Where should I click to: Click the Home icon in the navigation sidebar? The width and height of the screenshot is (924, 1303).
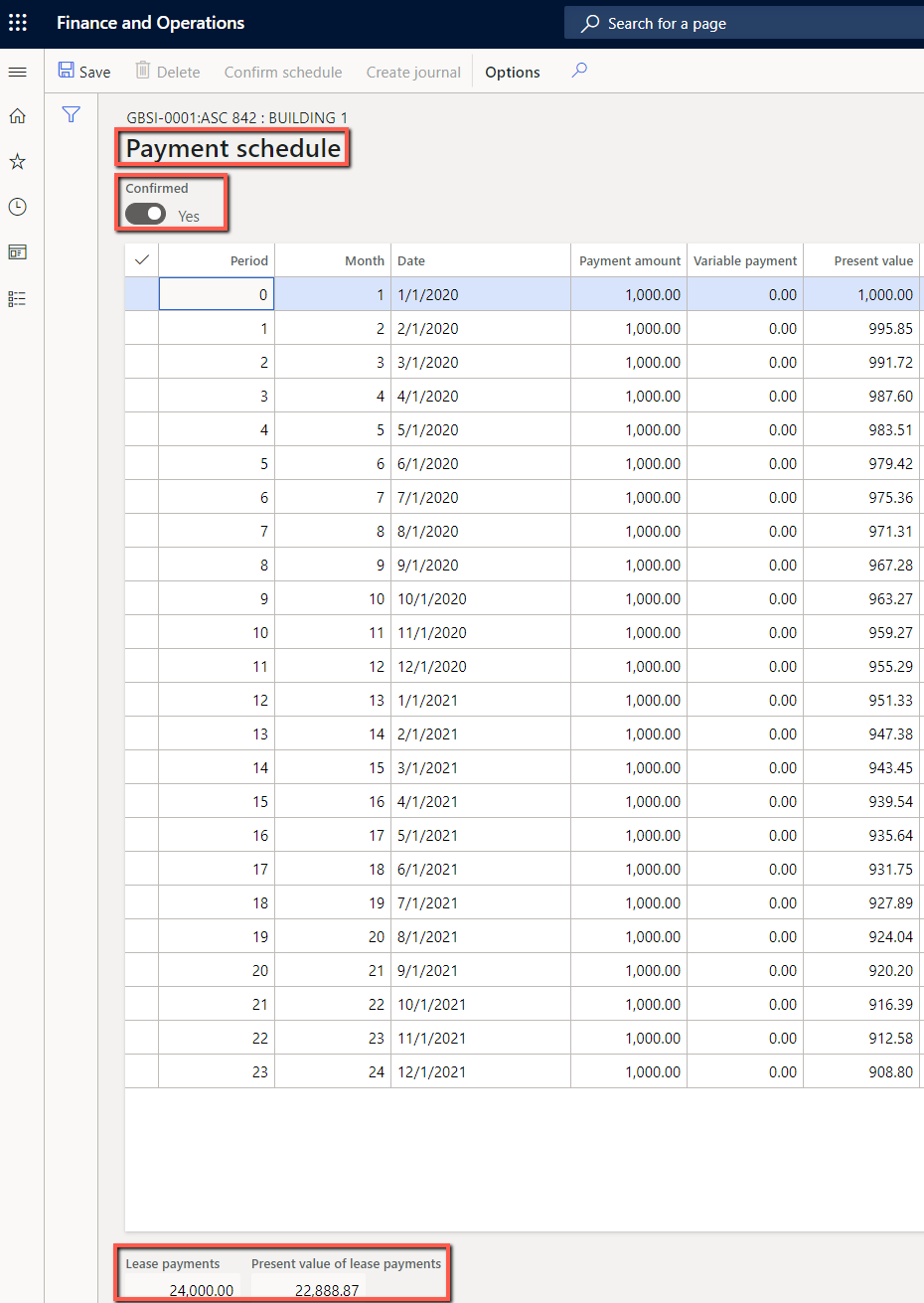[17, 115]
